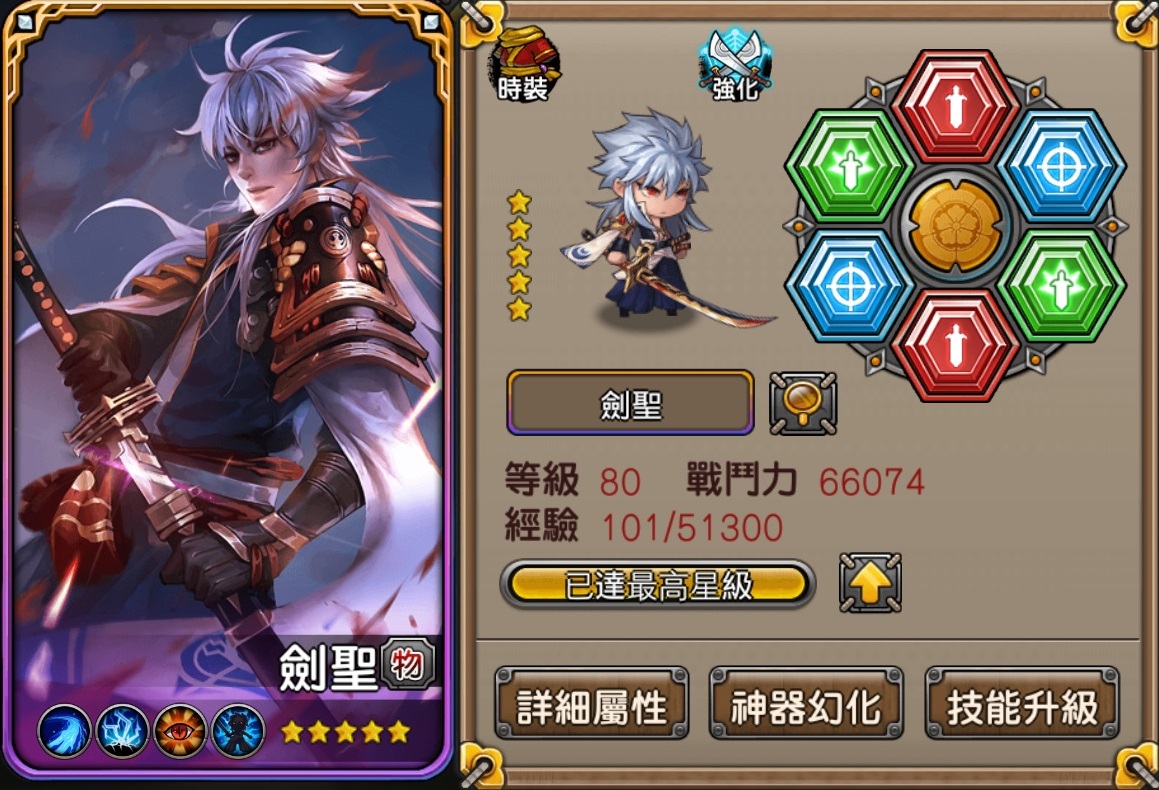Screen dimensions: 1159x790
Task: Click the 劍聖 name field
Action: 631,403
